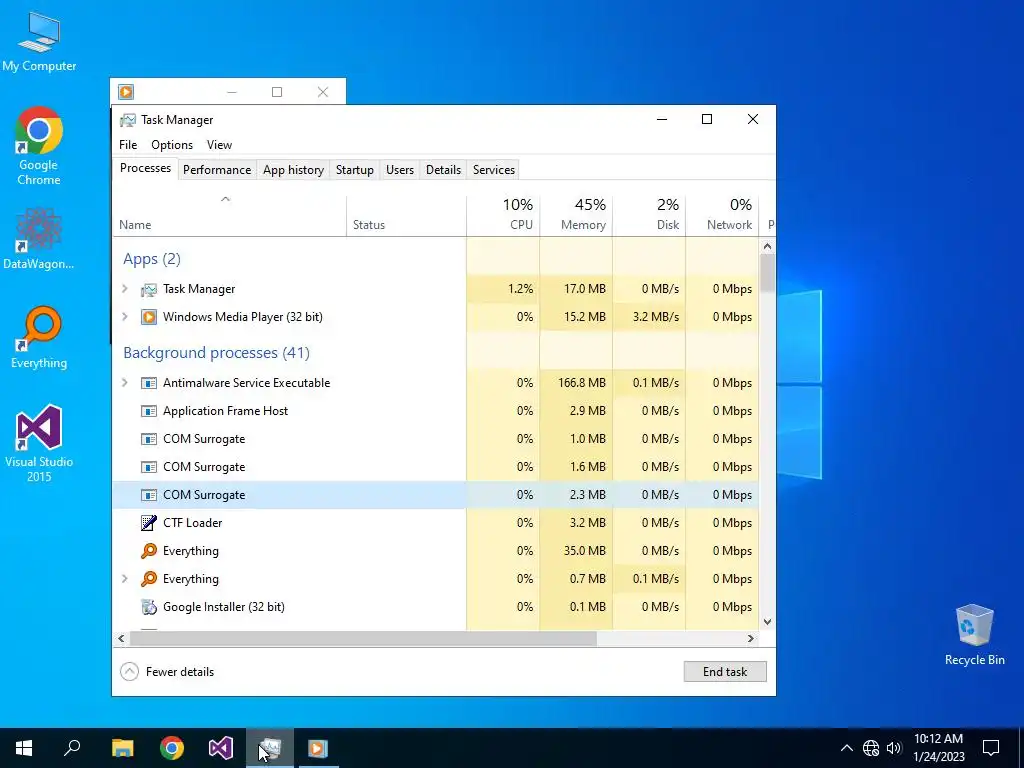Open network status tray icon

point(871,748)
